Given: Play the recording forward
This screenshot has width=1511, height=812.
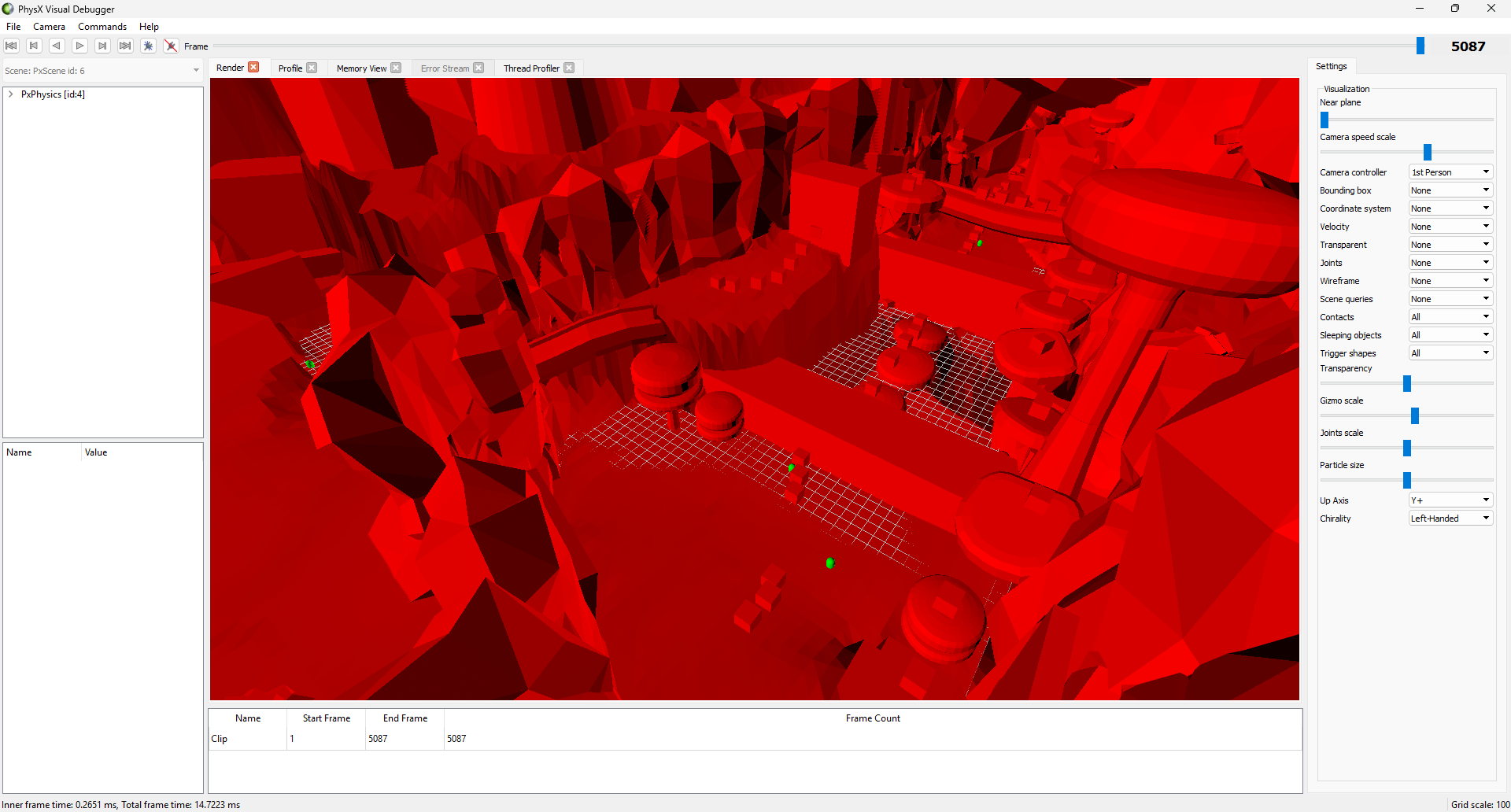Looking at the screenshot, I should coord(79,46).
